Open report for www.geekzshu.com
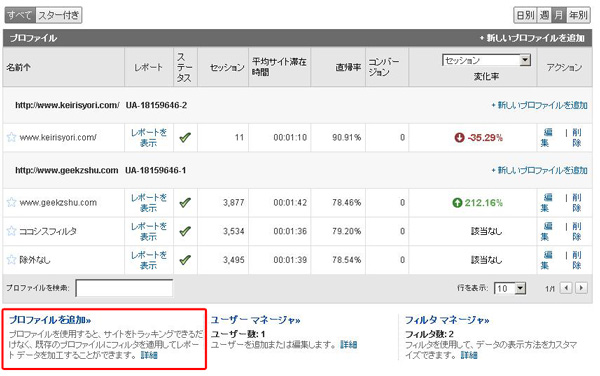600x376 pixels. click(x=148, y=202)
